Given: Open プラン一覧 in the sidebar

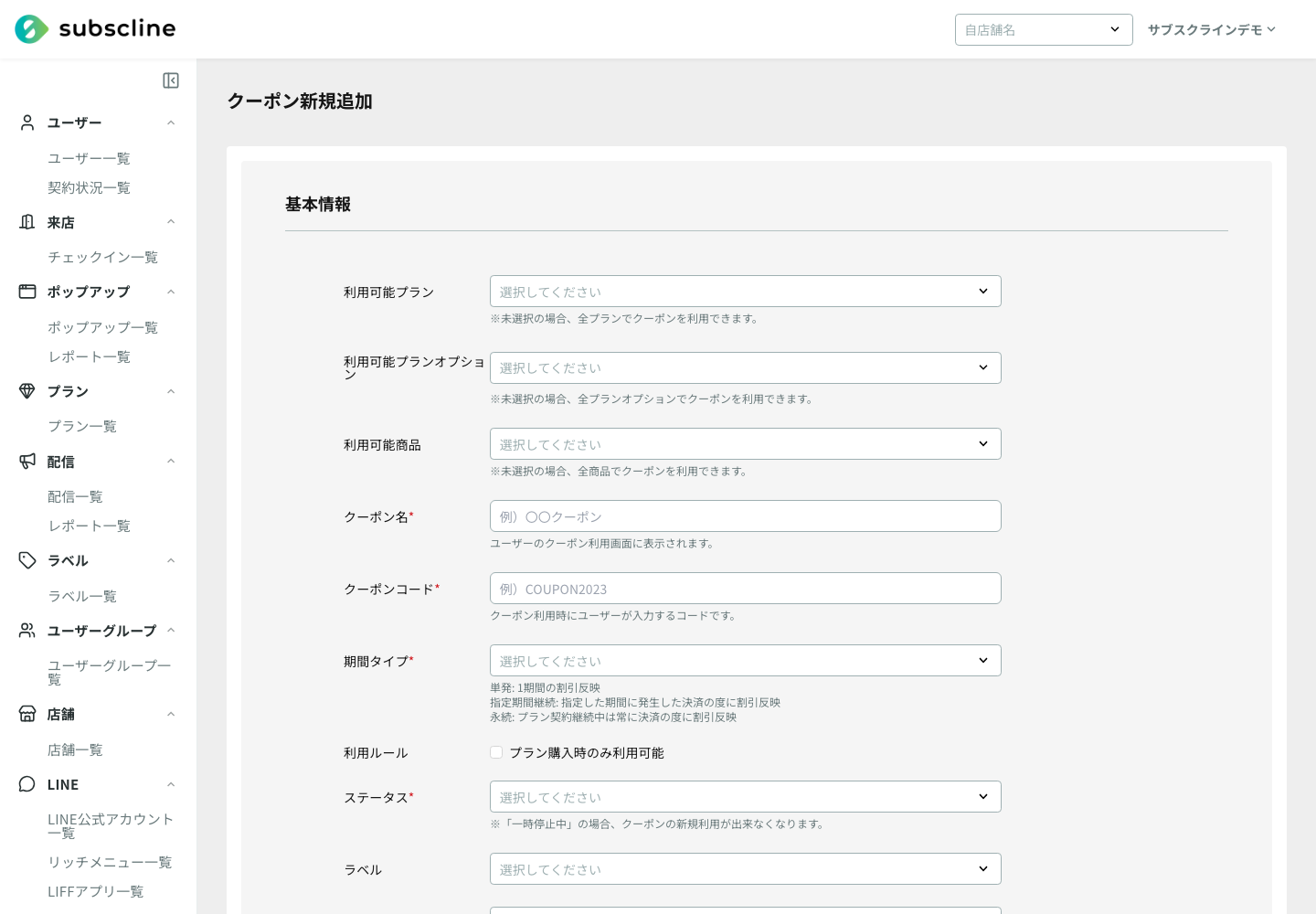Looking at the screenshot, I should coord(82,426).
